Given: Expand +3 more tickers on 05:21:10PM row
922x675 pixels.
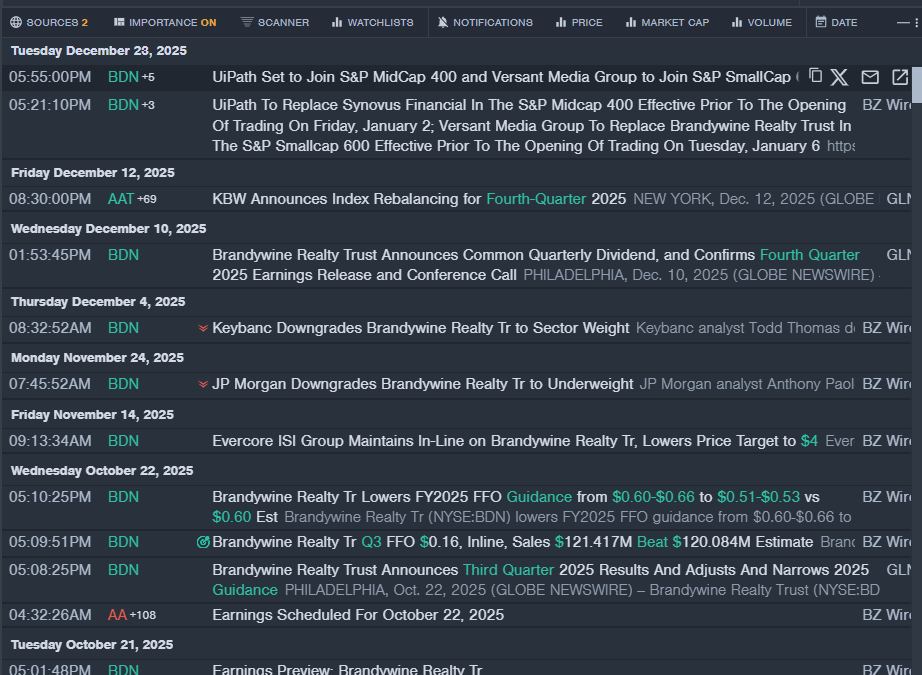Looking at the screenshot, I should point(148,105).
